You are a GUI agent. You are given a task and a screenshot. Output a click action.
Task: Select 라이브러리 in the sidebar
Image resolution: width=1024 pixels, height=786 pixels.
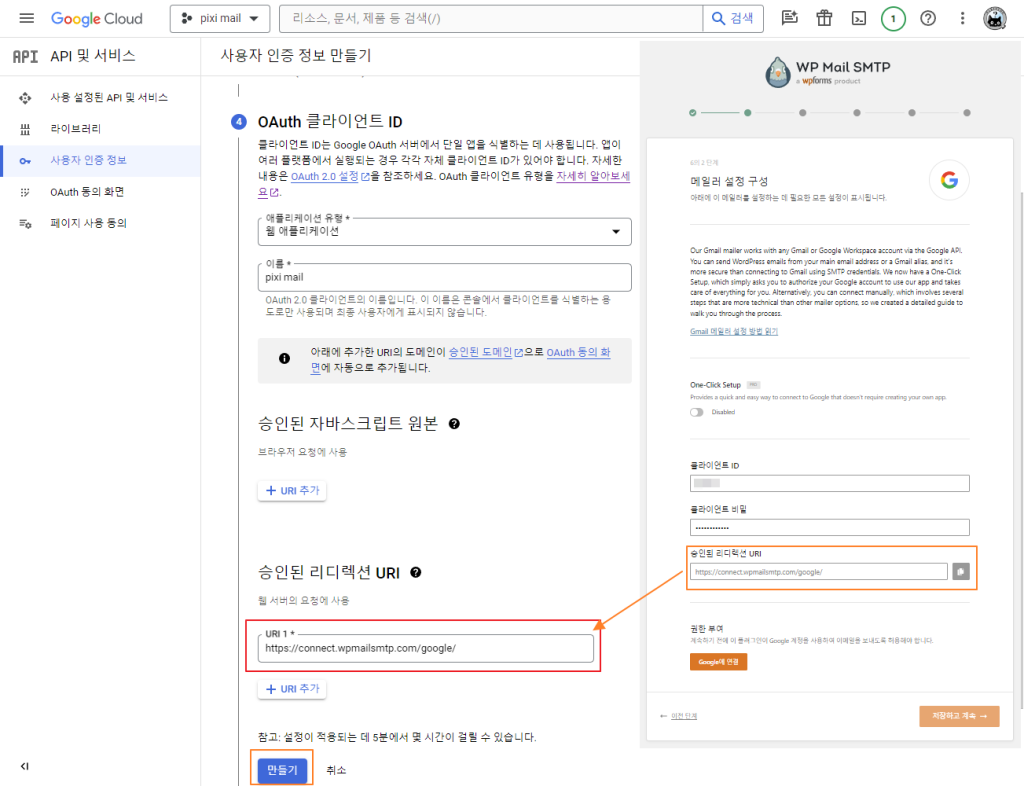coord(75,129)
